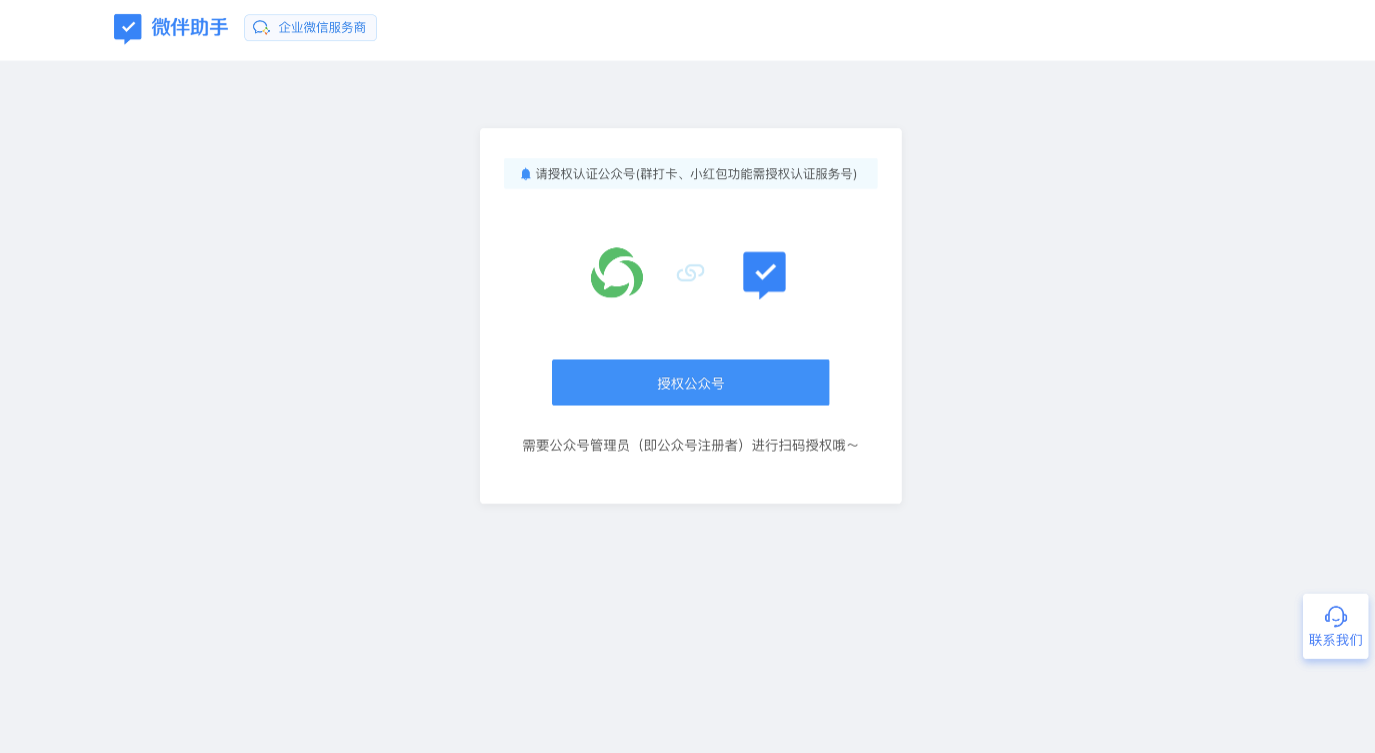The image size is (1375, 753).
Task: Click the 请授权认证公众号 notice text
Action: [696, 174]
